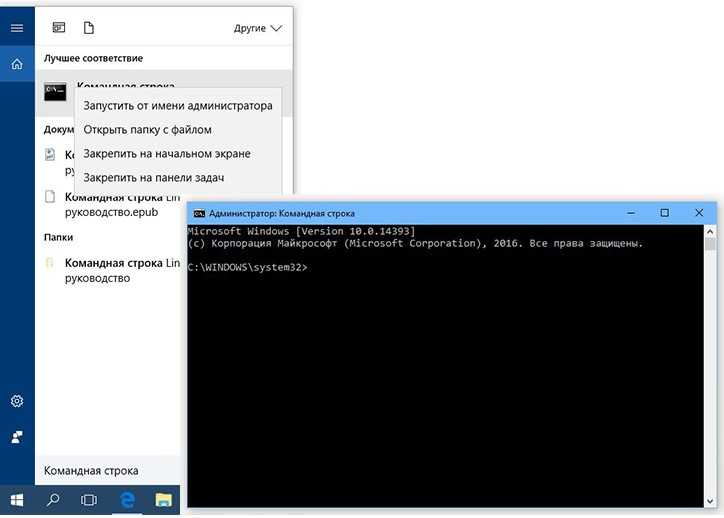Image resolution: width=724 pixels, height=518 pixels.
Task: Maximize the Command Prompt window
Action: coord(664,213)
